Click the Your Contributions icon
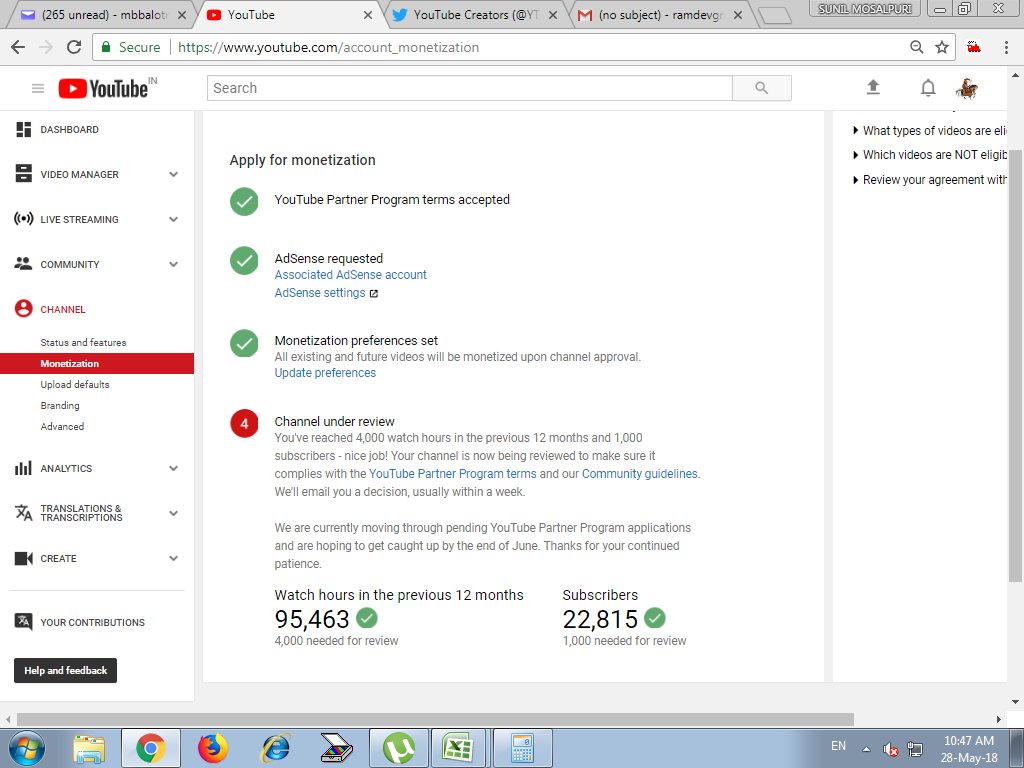 coord(24,622)
